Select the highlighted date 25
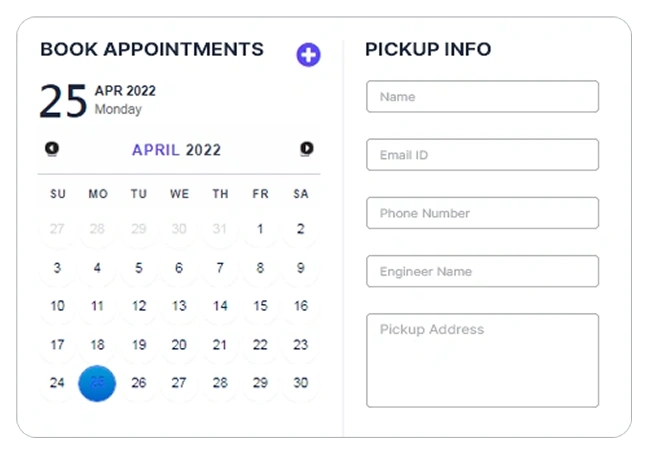647x453 pixels. click(97, 383)
